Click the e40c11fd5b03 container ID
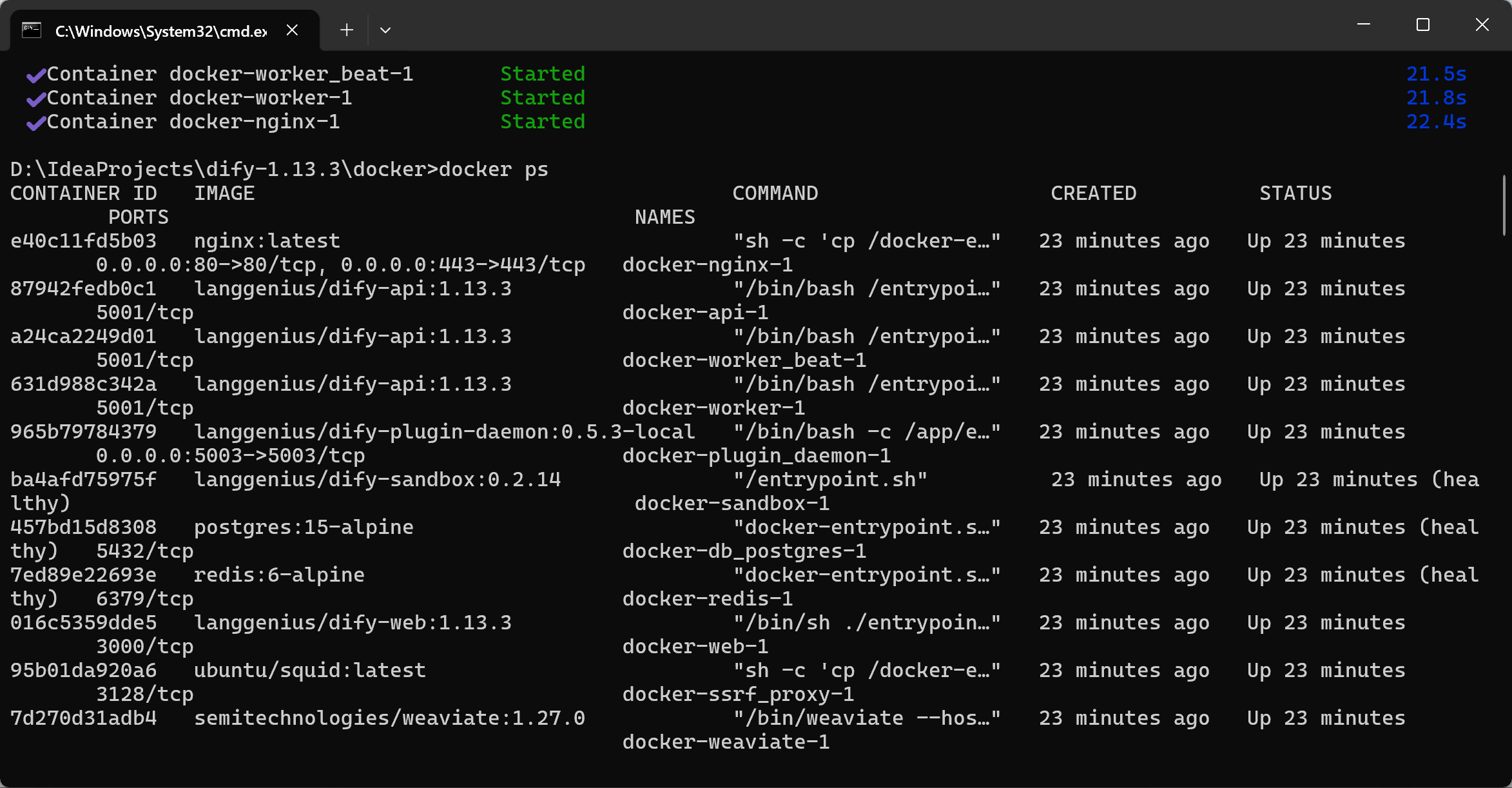 [84, 241]
